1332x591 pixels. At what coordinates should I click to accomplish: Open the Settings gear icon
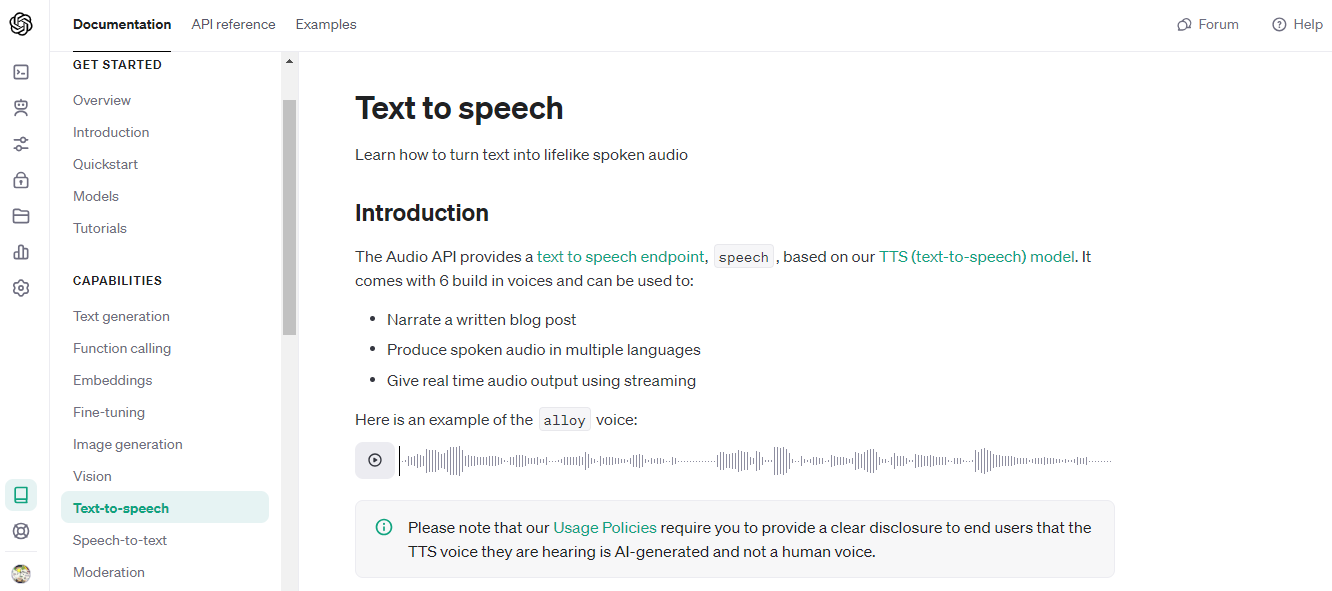point(21,288)
